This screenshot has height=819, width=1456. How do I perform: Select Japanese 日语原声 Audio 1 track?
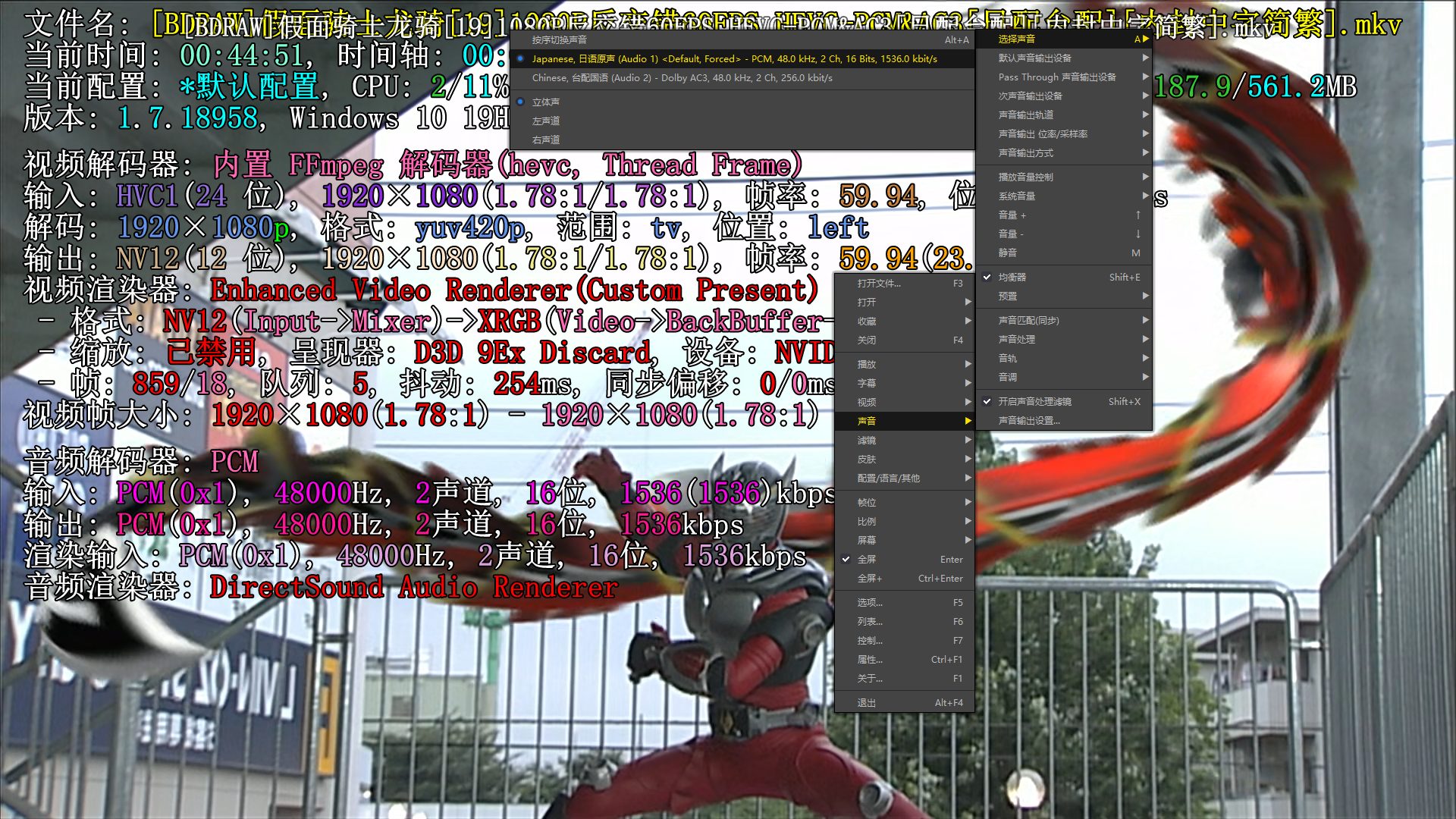742,58
